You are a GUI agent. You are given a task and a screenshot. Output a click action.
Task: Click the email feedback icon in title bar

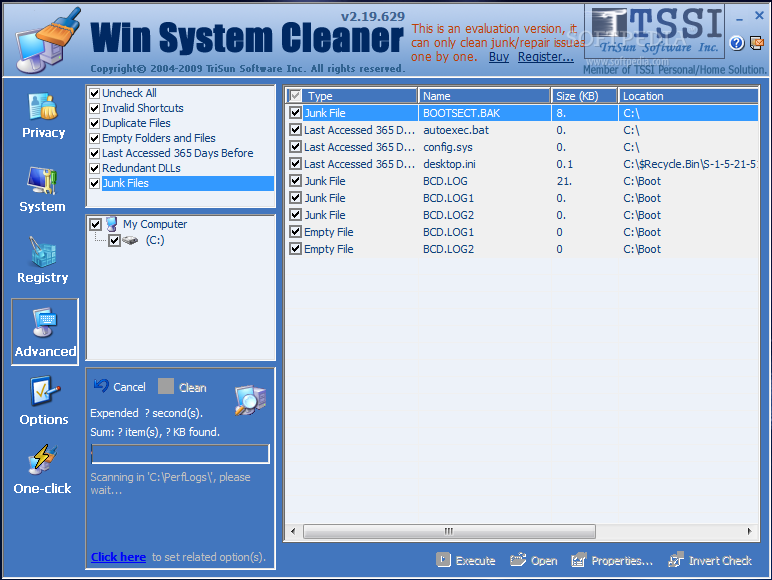(x=757, y=43)
